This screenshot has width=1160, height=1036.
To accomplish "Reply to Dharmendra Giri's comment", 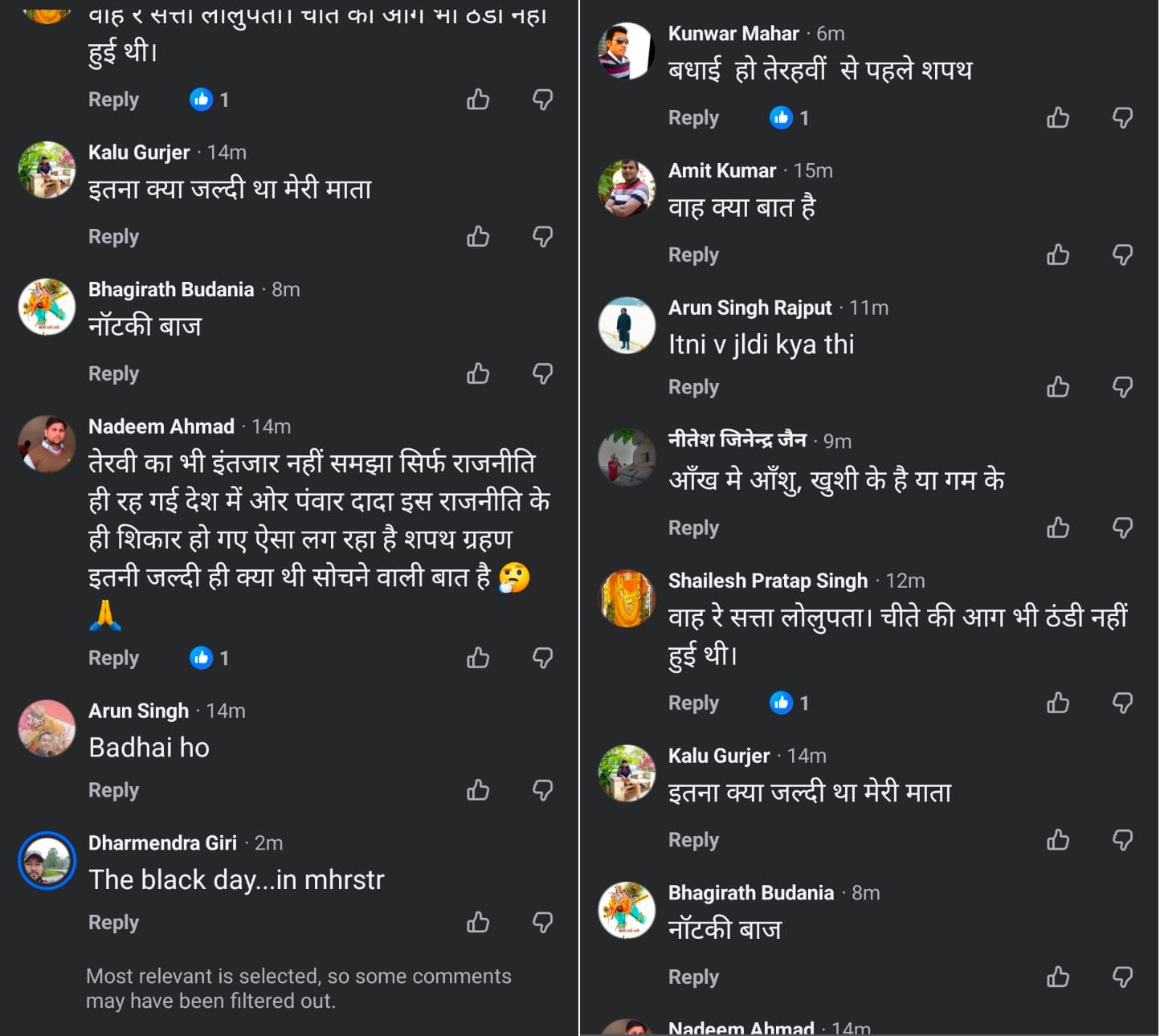I will (x=113, y=922).
